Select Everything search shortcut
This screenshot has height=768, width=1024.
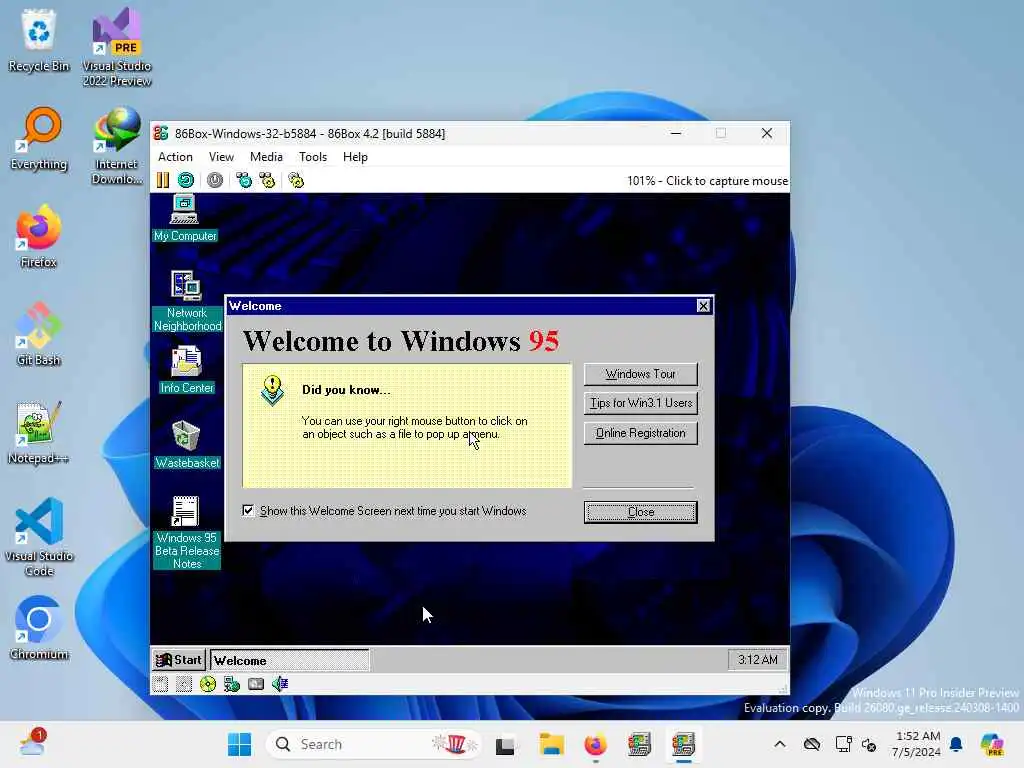point(39,139)
